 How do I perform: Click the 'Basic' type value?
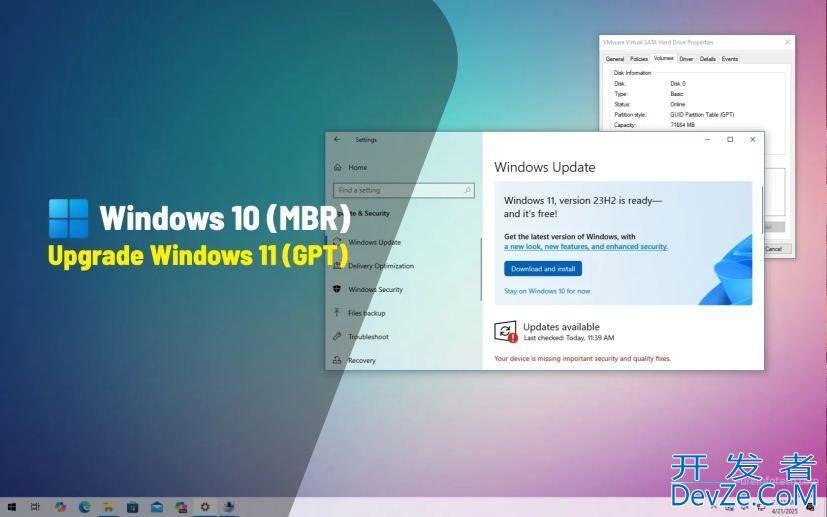(677, 94)
